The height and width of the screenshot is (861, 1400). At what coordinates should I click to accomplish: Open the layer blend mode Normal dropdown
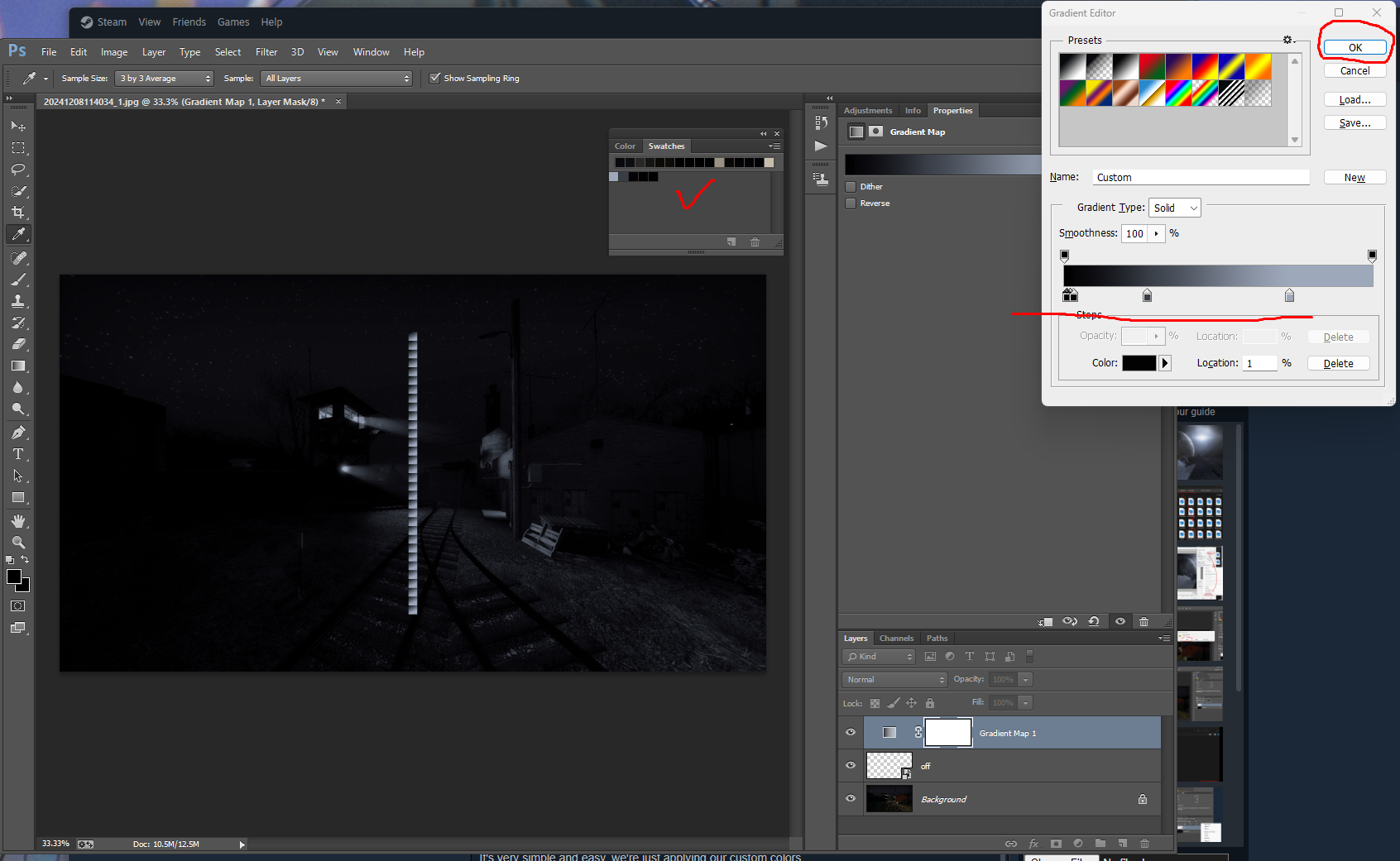(x=894, y=680)
